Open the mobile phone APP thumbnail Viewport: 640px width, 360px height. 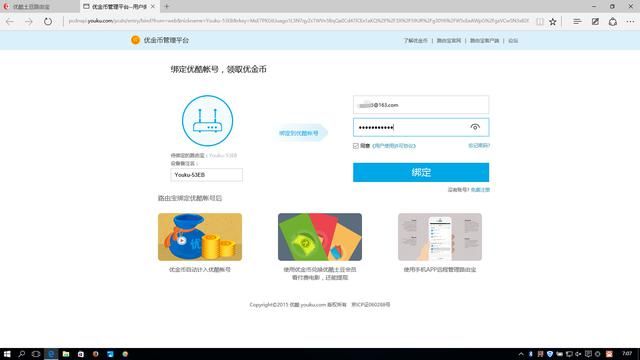[x=440, y=237]
